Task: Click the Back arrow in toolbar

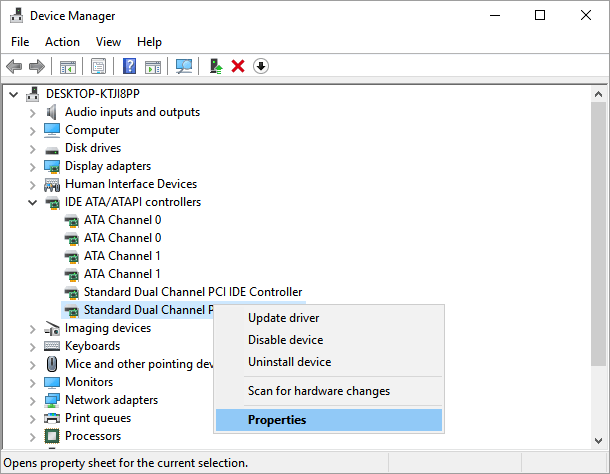Action: (14, 66)
